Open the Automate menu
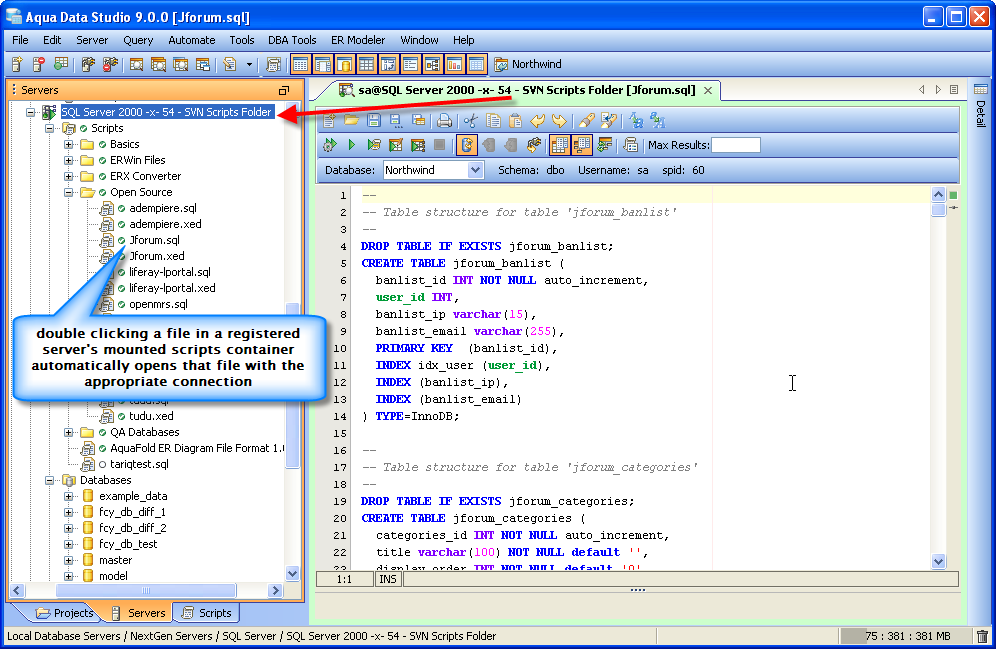996x649 pixels. pos(191,40)
